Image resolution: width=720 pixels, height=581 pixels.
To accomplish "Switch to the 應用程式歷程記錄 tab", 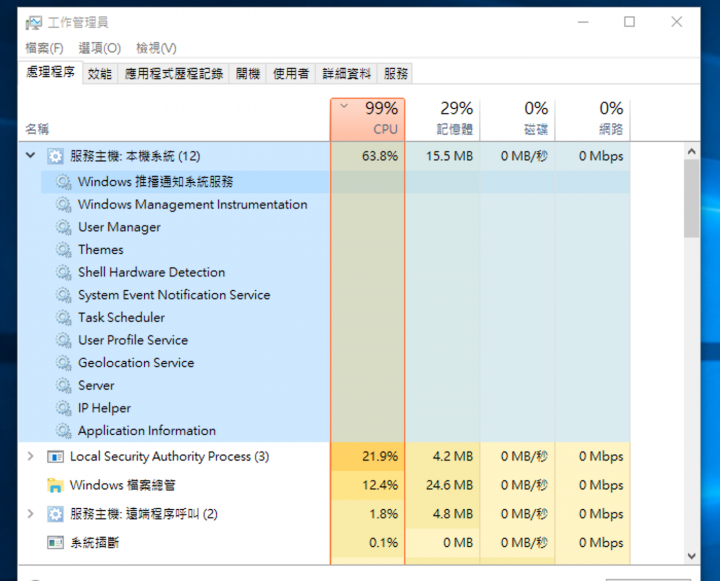I will [x=174, y=73].
